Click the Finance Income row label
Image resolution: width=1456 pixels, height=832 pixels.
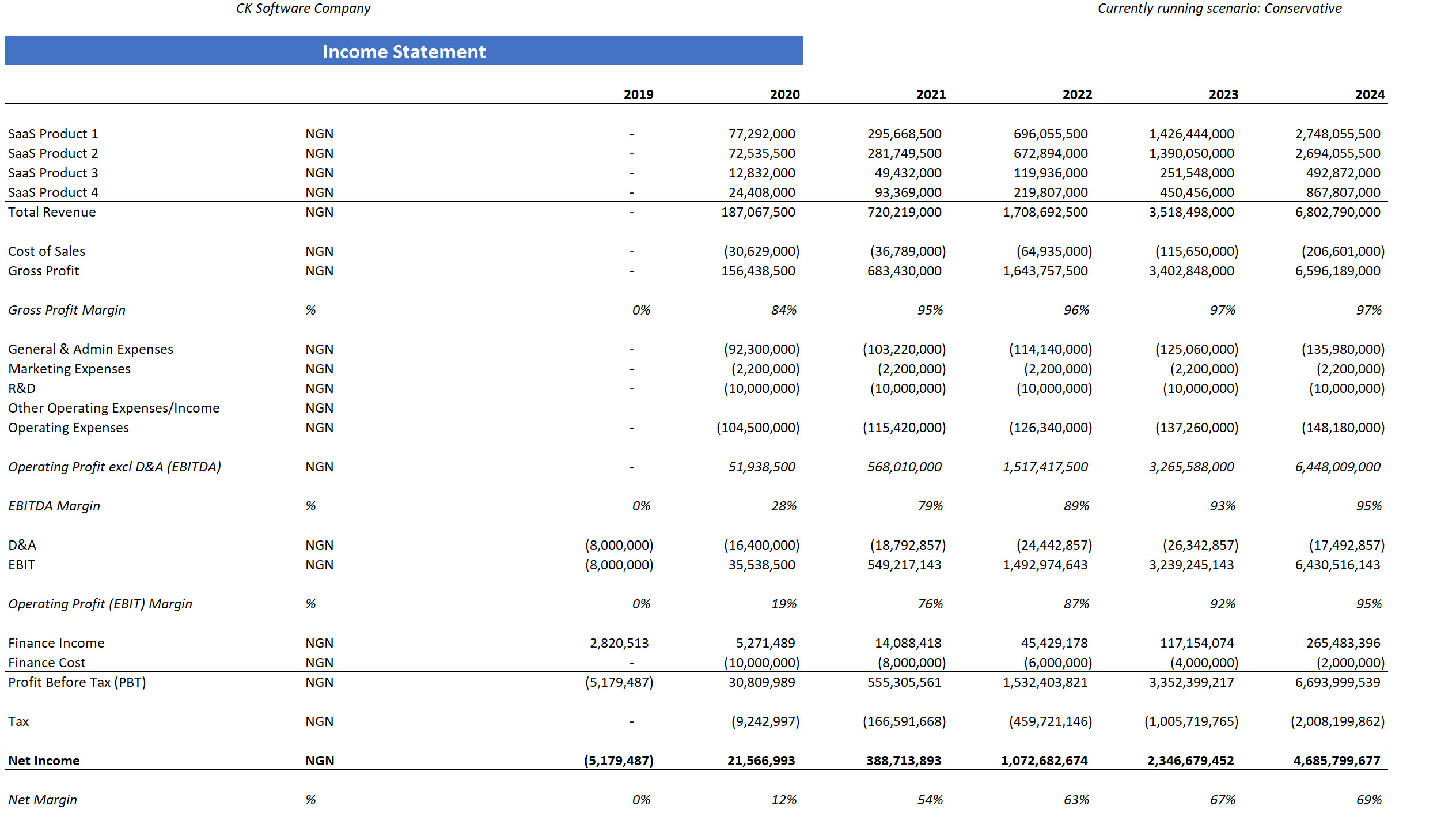56,643
